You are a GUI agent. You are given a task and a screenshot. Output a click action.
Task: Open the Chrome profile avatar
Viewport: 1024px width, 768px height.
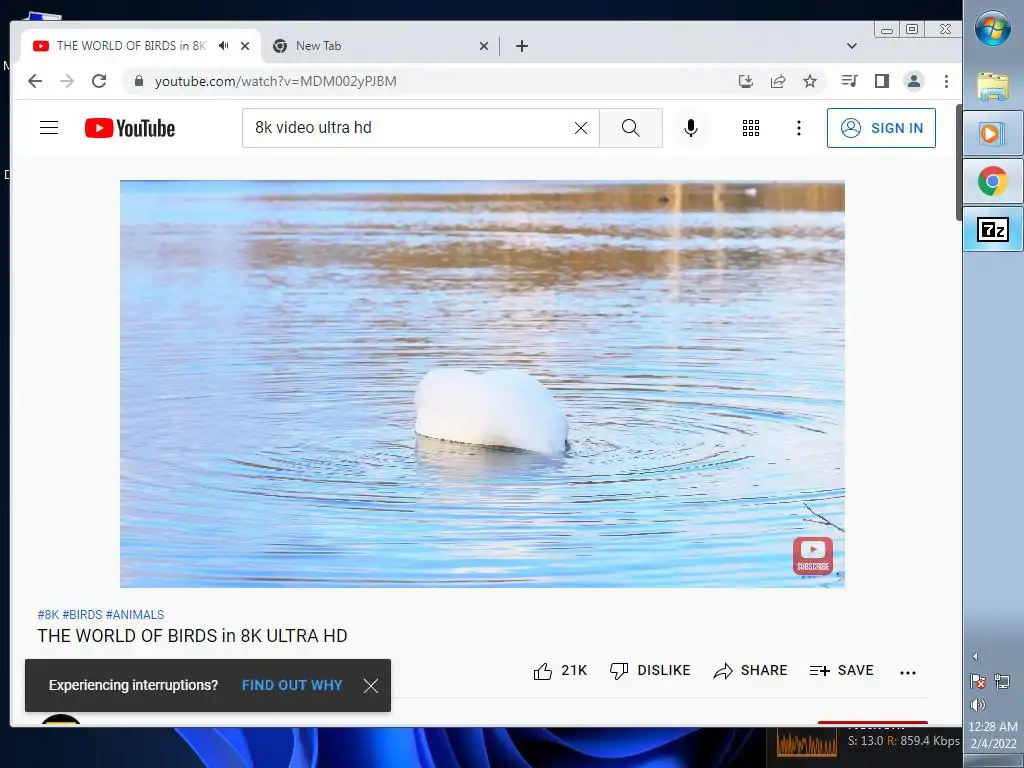[x=914, y=81]
